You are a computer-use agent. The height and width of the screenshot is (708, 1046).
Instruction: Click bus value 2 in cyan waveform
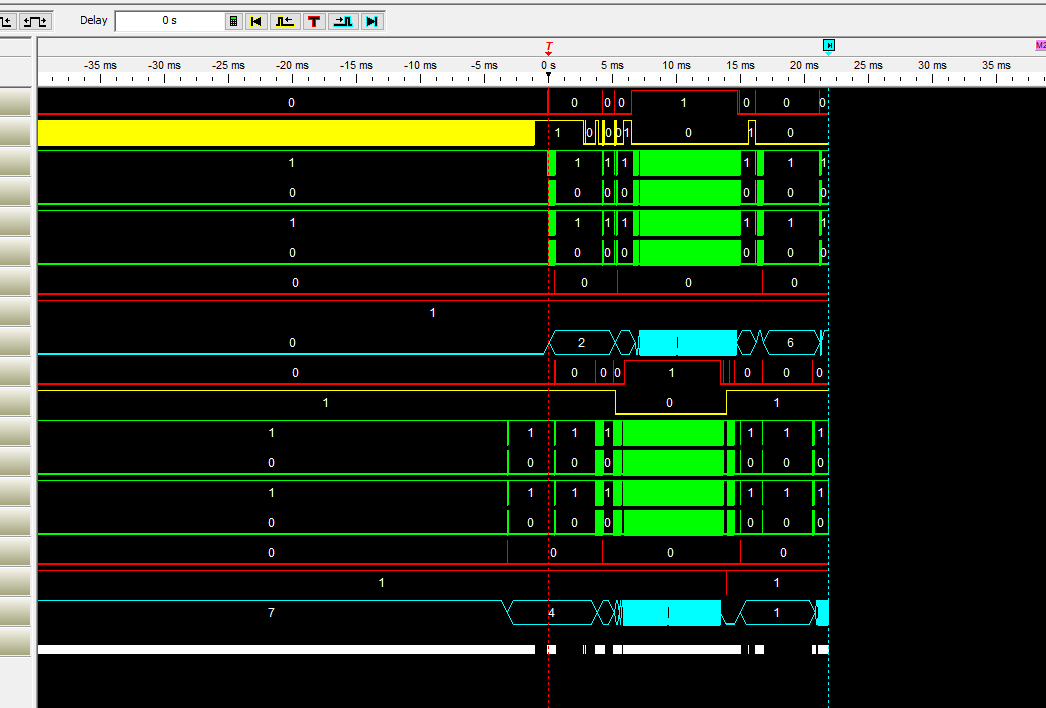tap(581, 342)
